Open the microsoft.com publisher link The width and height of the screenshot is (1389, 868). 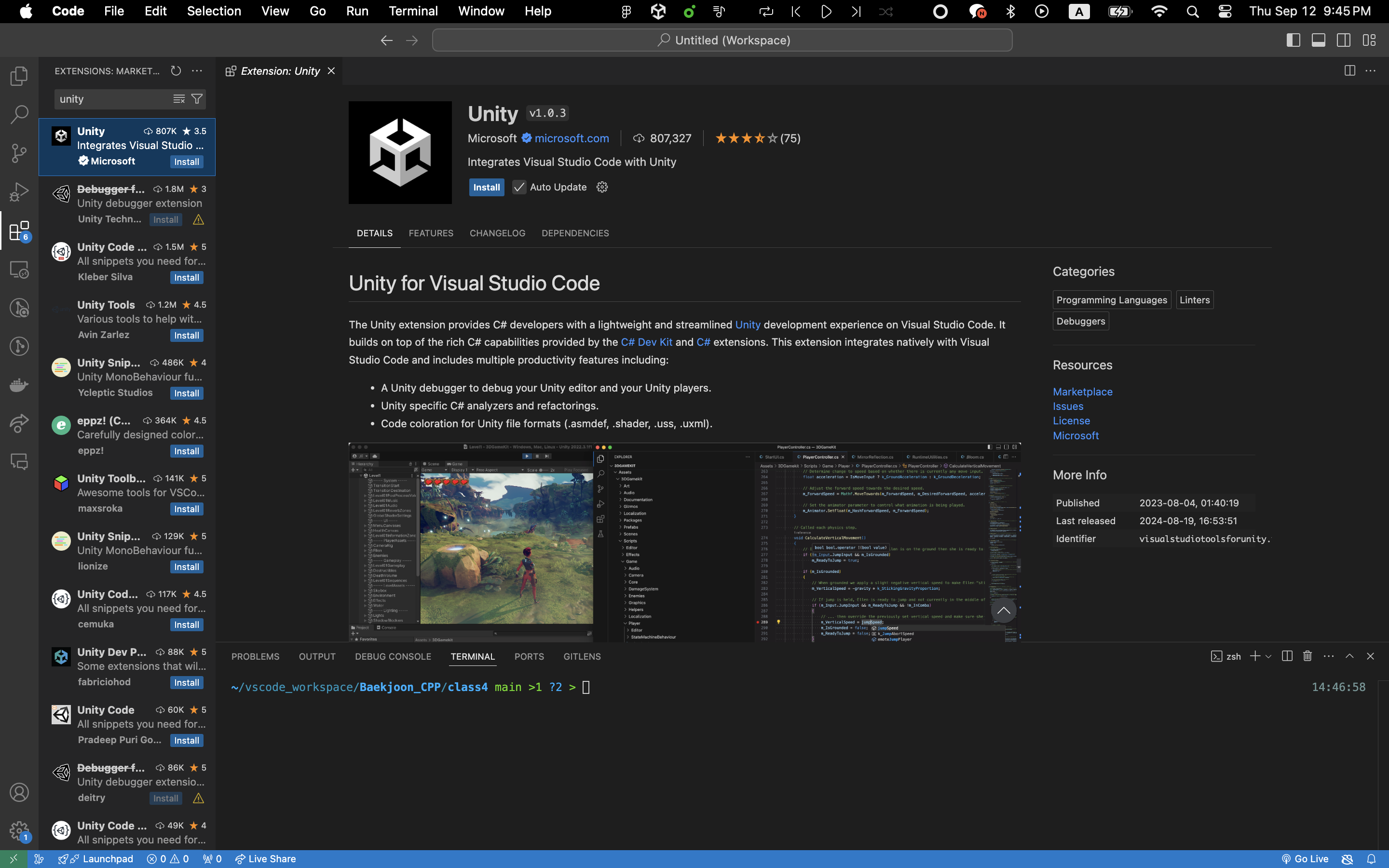[571, 138]
